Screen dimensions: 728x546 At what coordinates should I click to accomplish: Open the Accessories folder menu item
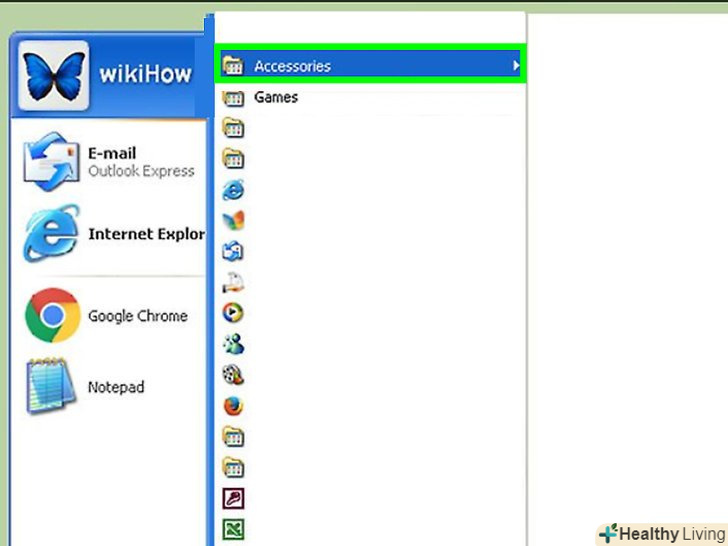click(370, 66)
